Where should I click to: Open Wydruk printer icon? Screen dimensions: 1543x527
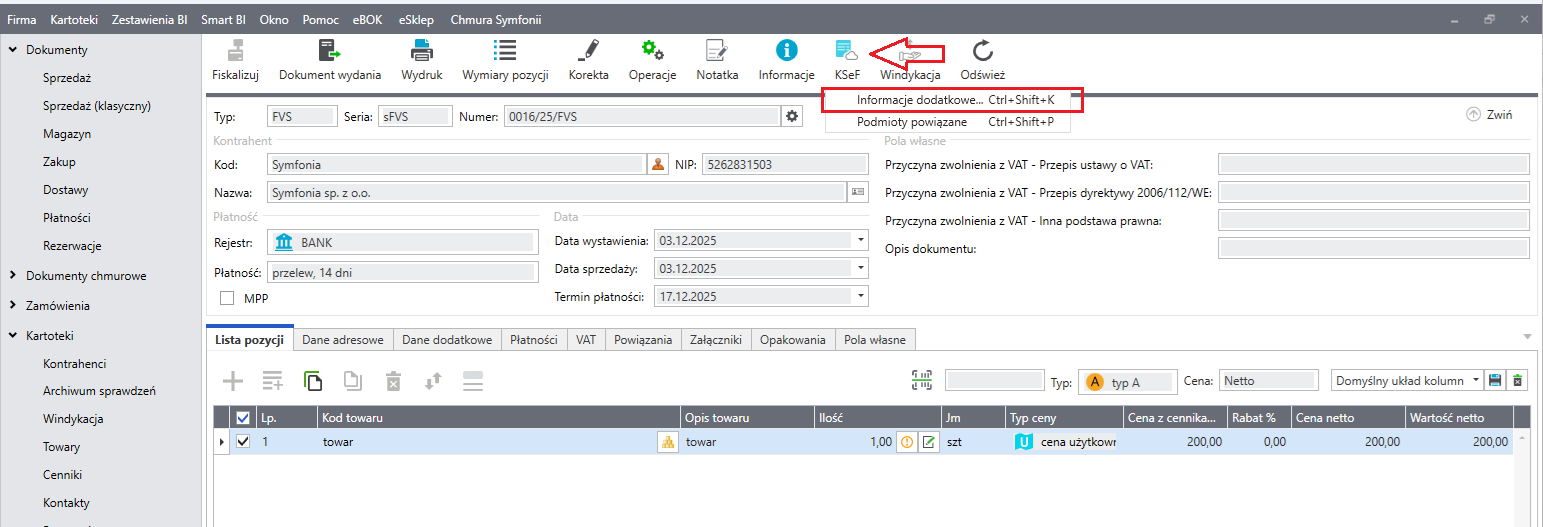point(422,51)
